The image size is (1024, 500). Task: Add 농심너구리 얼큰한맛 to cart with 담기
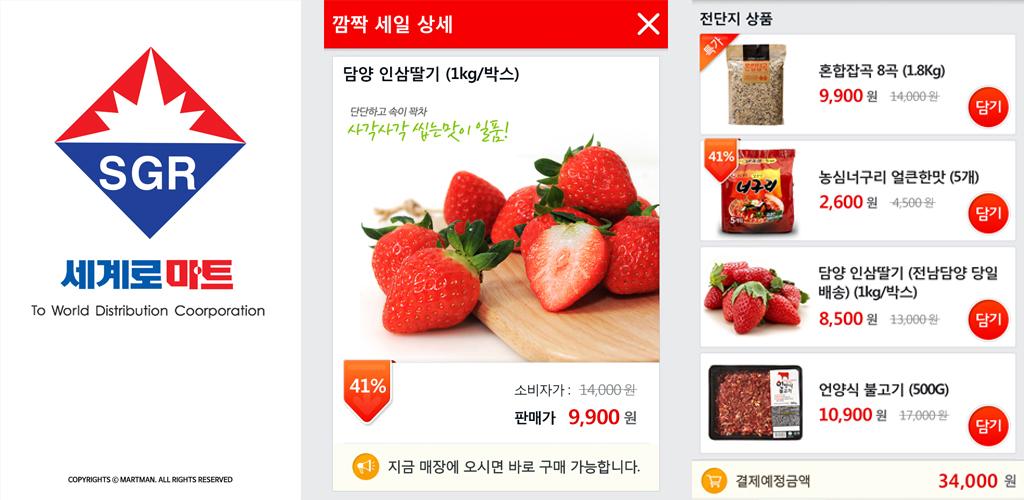pyautogui.click(x=988, y=213)
